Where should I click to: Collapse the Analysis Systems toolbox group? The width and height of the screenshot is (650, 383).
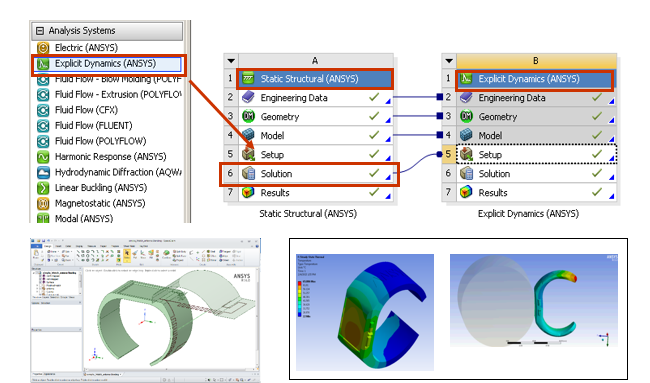[40, 31]
